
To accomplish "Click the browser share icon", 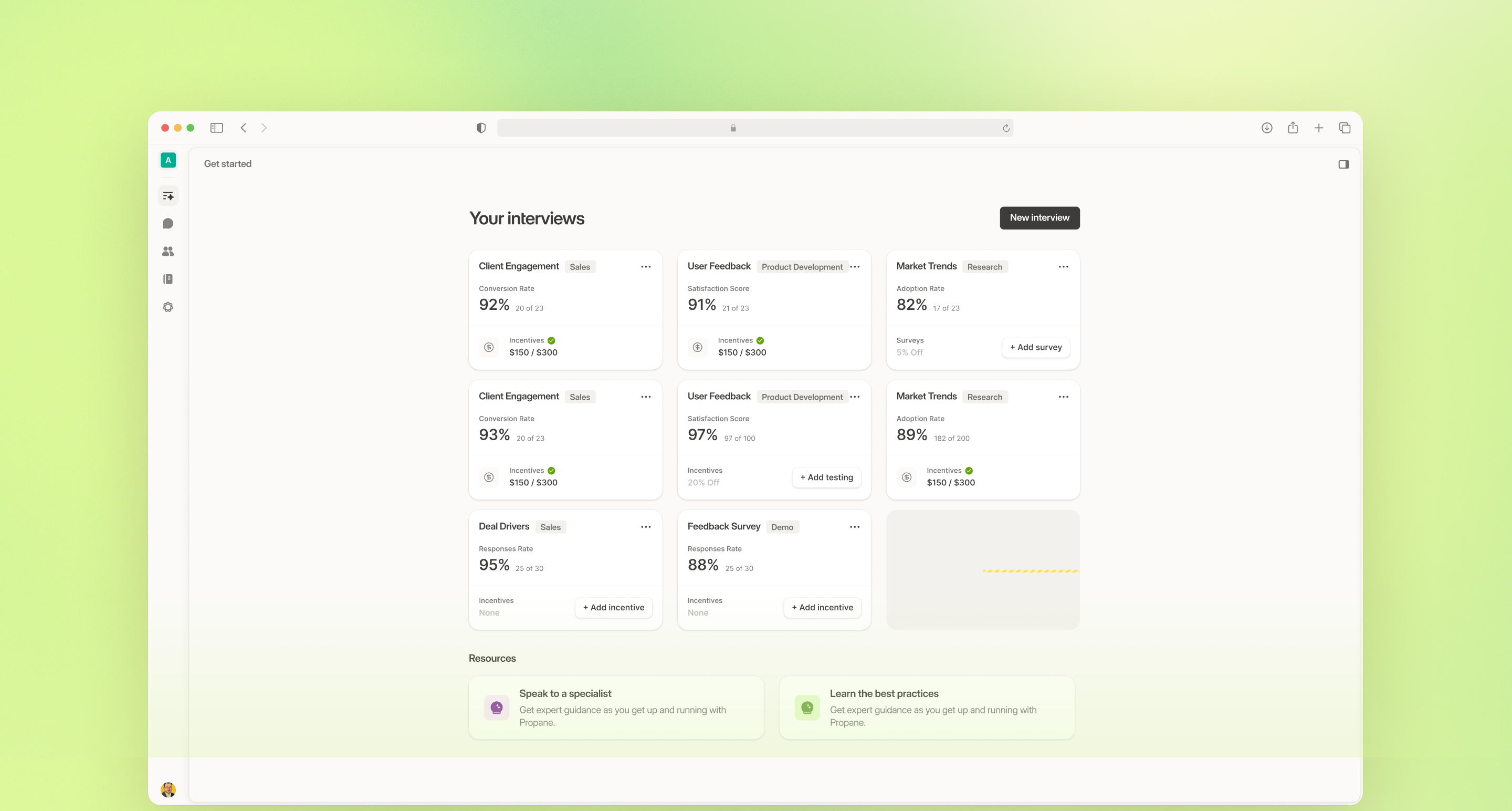I will [1293, 128].
